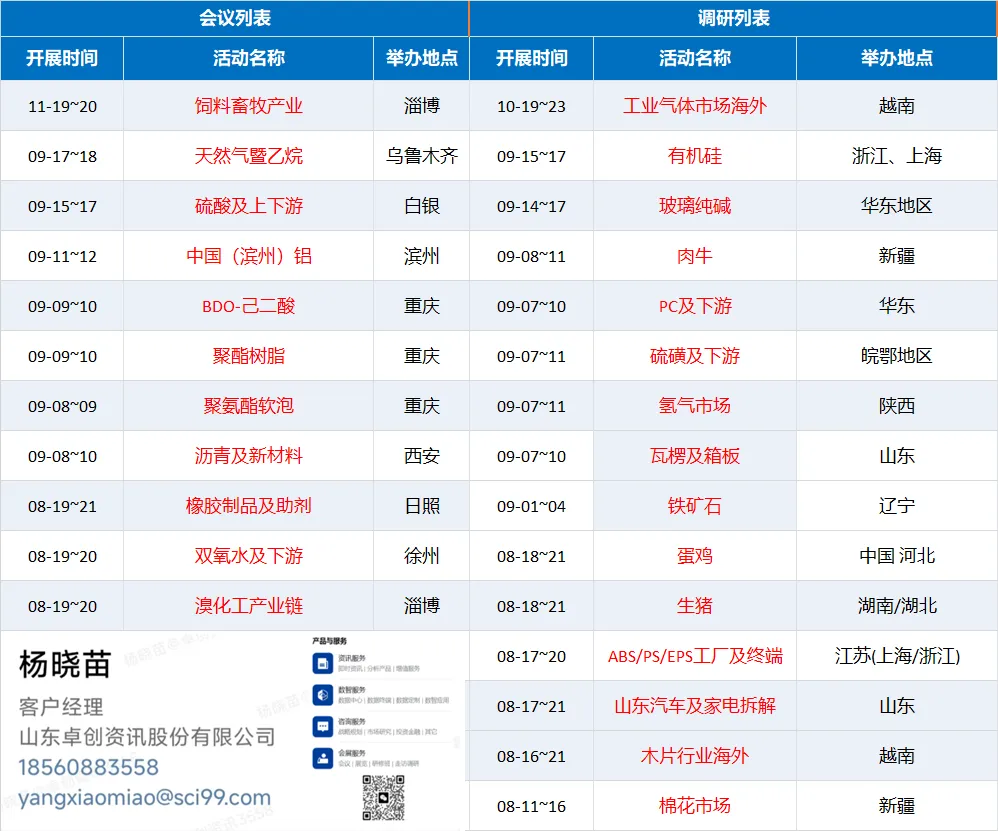Click 举办地点 column header in 调研列表

[897, 59]
